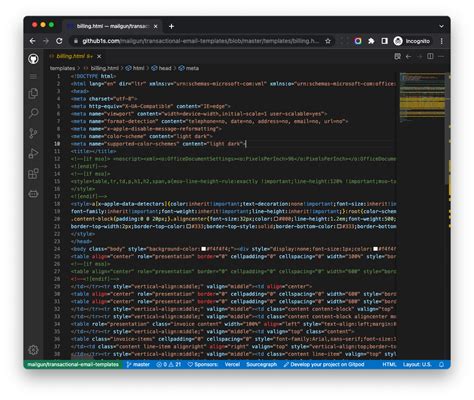Open the Remote Explorer view

point(33,194)
